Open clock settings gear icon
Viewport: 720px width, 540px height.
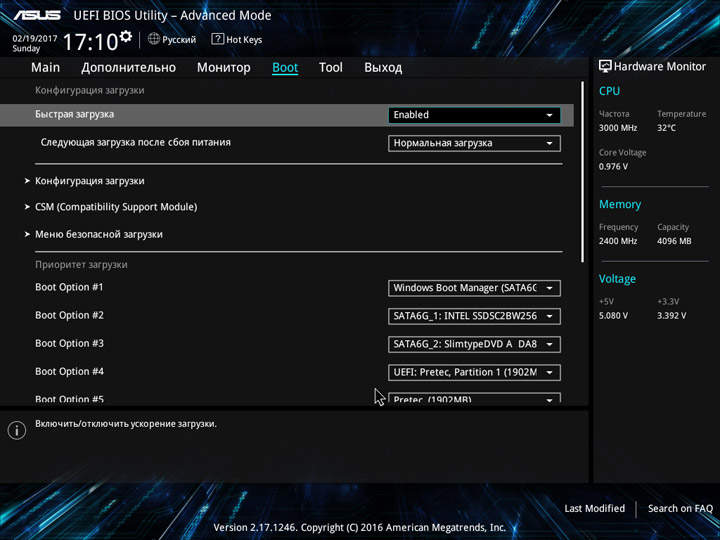[x=125, y=36]
